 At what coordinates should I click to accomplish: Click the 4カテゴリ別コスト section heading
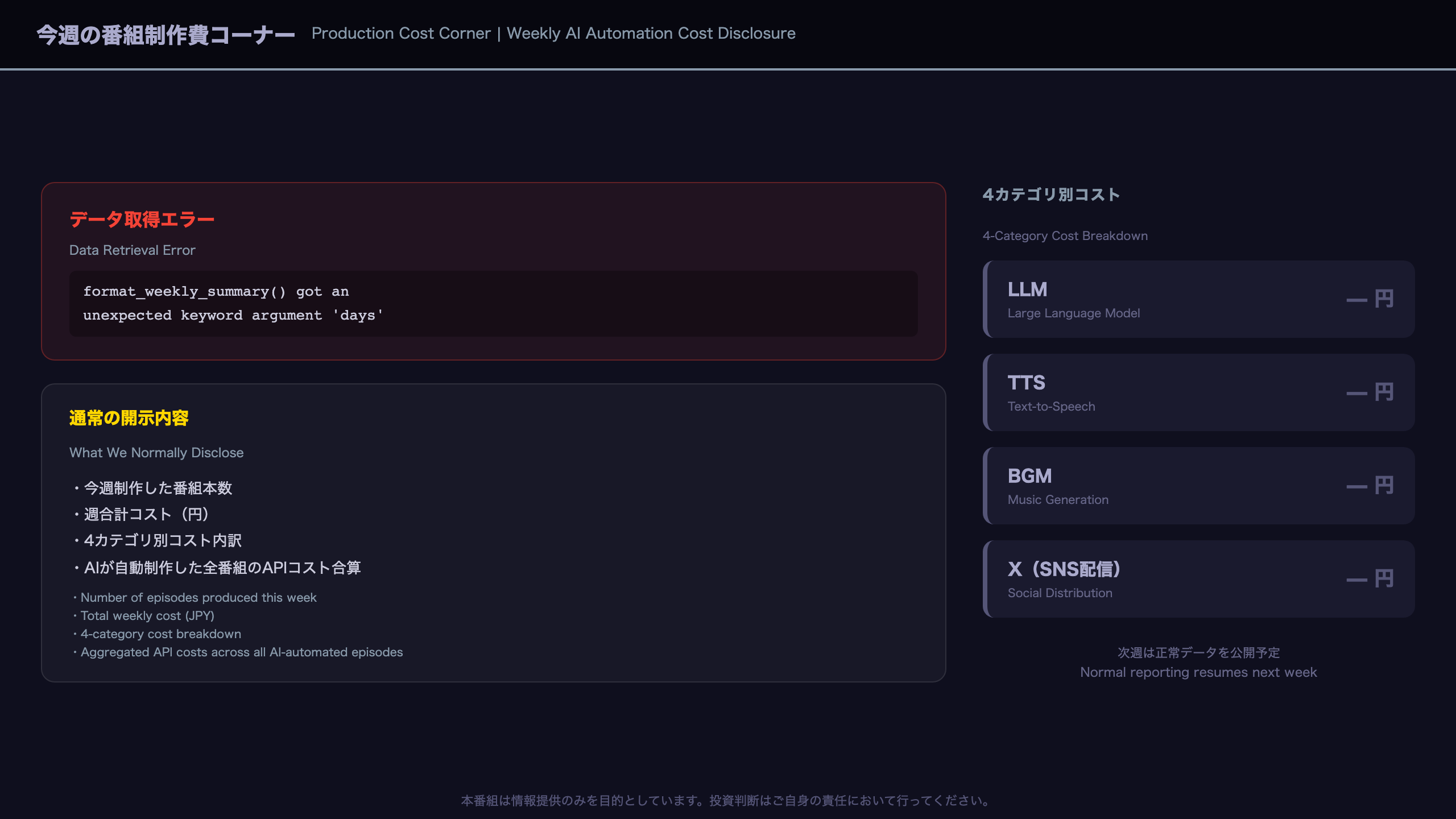1051,195
